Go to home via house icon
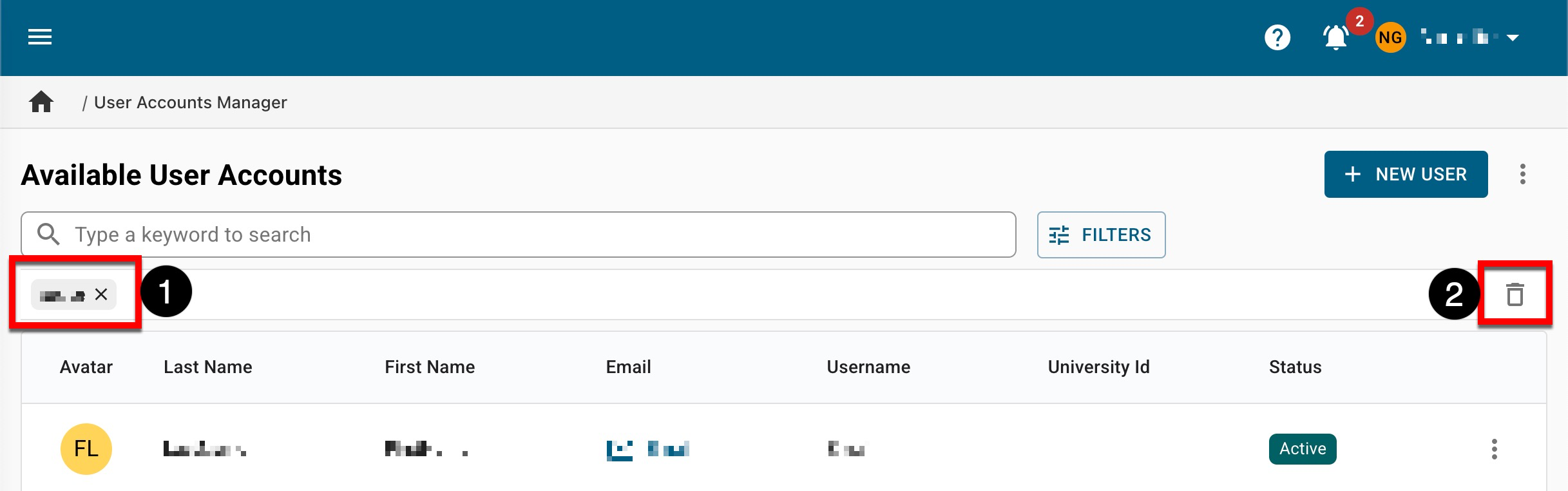This screenshot has height=491, width=1568. (41, 102)
